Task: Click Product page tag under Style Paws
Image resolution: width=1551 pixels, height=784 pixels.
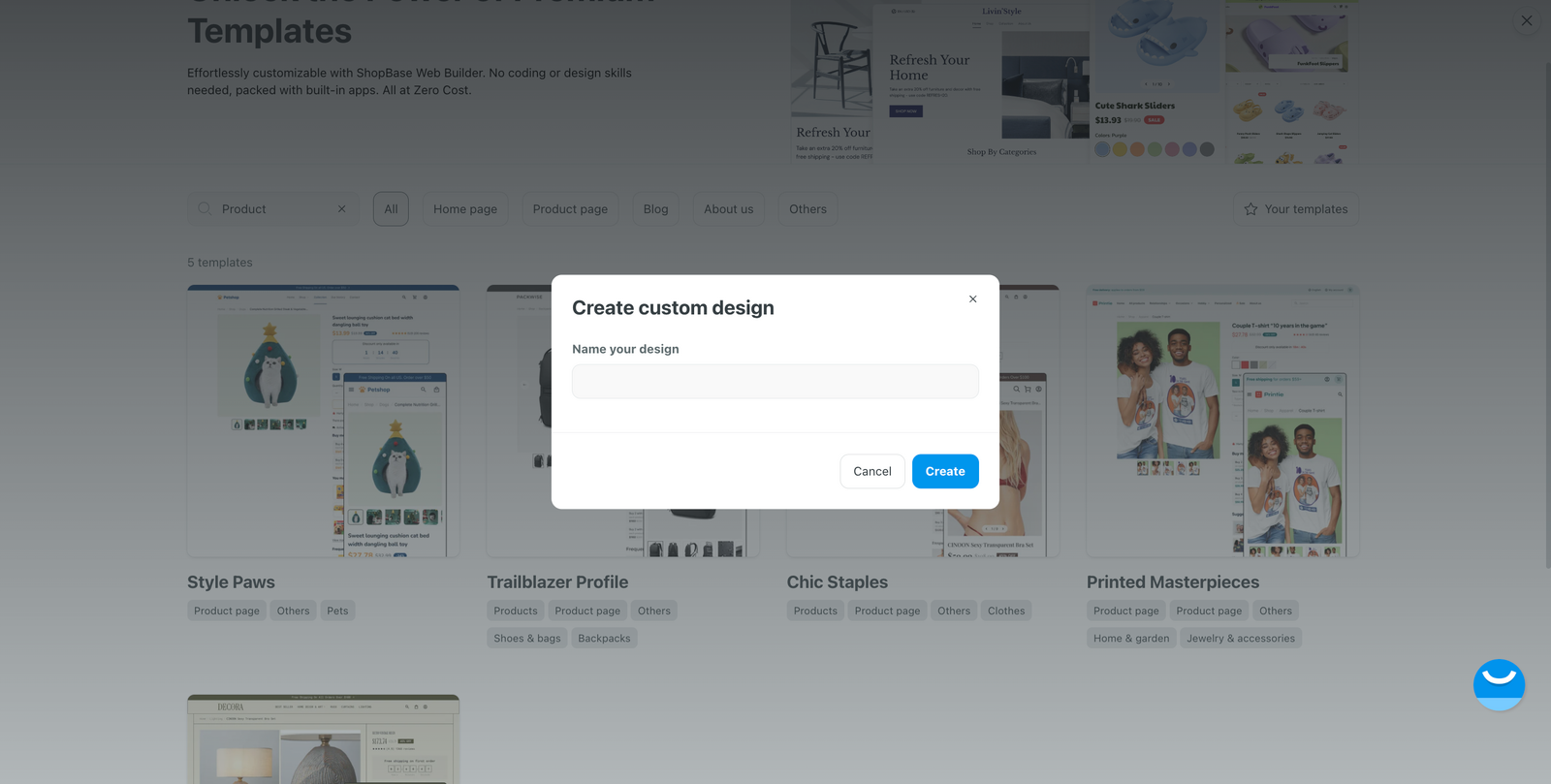Action: click(227, 611)
